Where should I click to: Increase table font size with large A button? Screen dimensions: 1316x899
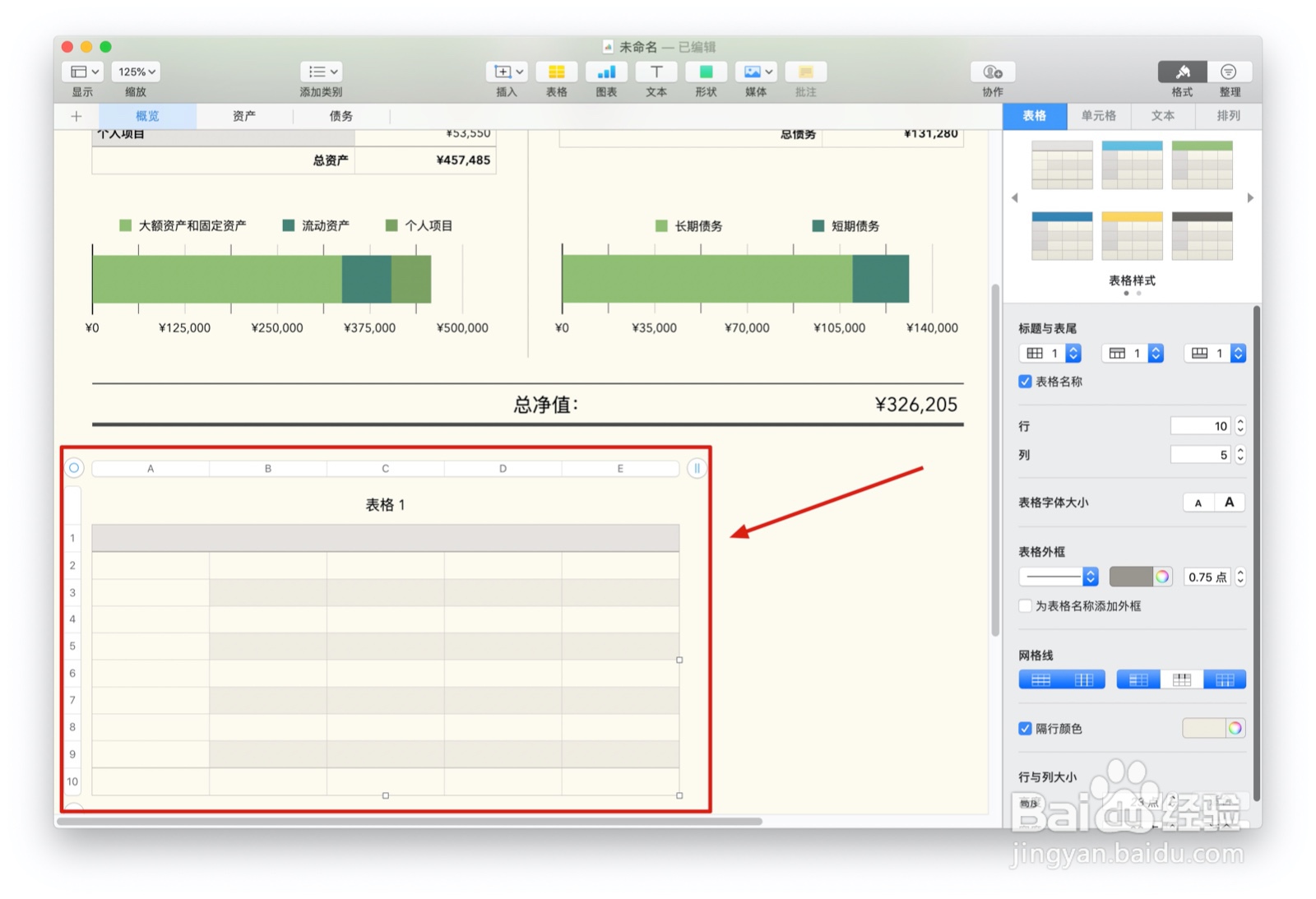point(1228,502)
